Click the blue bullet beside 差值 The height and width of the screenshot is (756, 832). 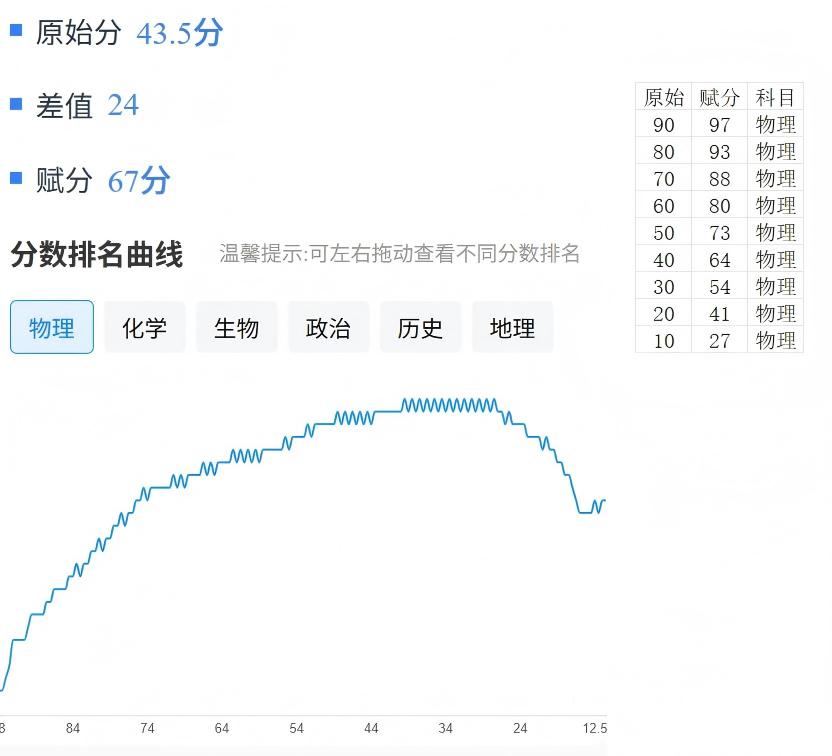(x=16, y=104)
